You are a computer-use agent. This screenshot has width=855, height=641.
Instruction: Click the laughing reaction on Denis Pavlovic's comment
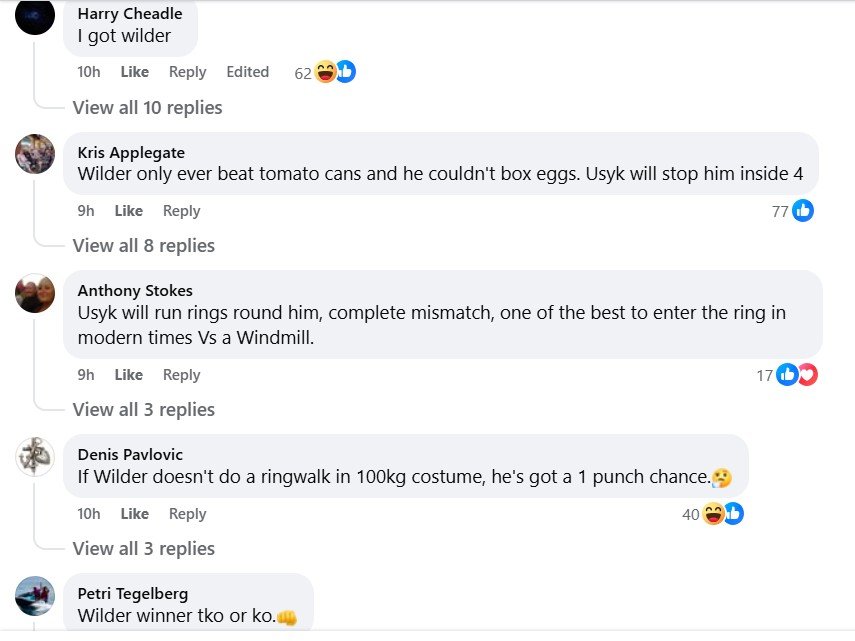tap(714, 514)
